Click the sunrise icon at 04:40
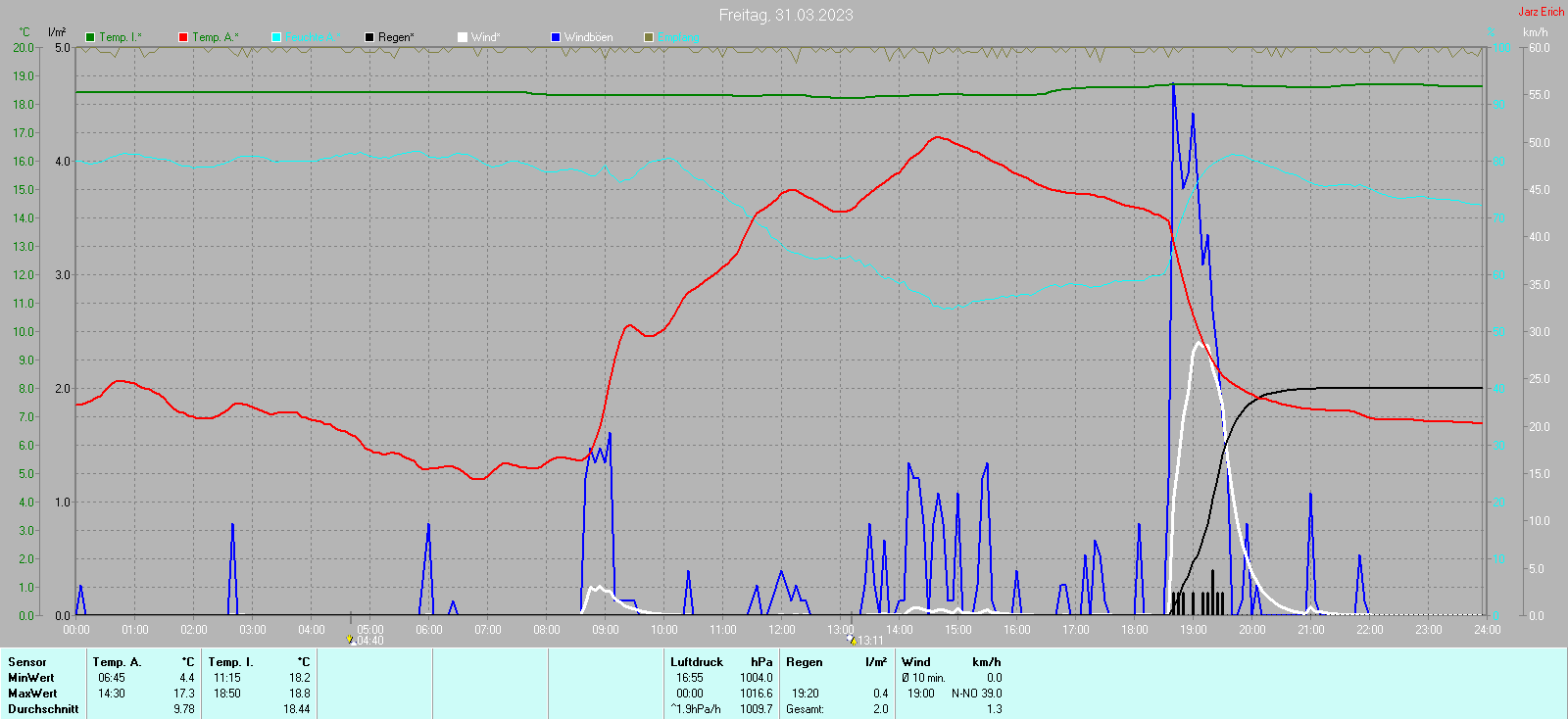1568x719 pixels. (x=350, y=640)
